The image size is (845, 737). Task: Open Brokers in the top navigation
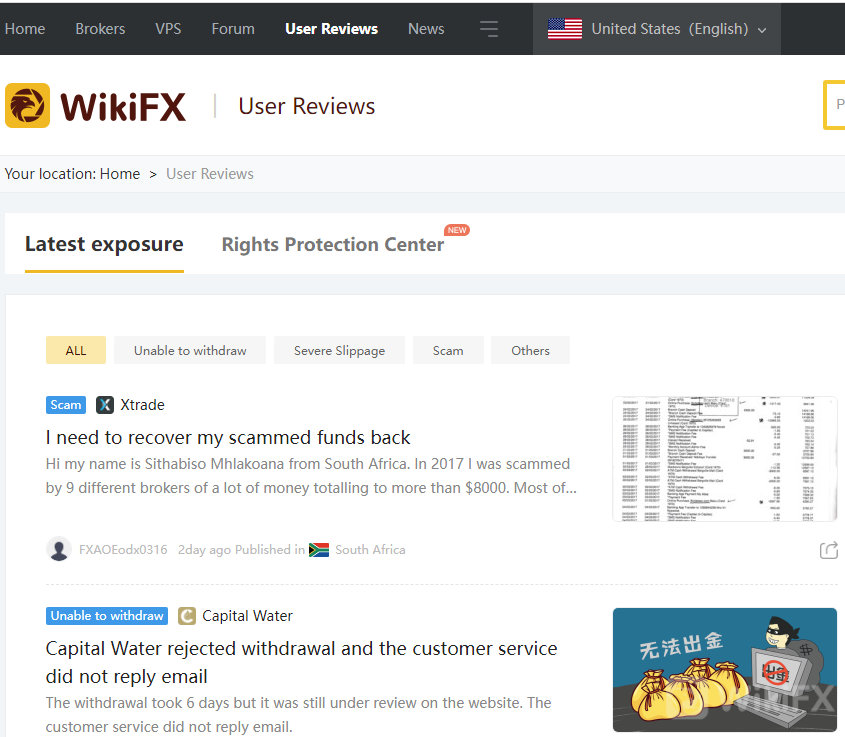[100, 29]
